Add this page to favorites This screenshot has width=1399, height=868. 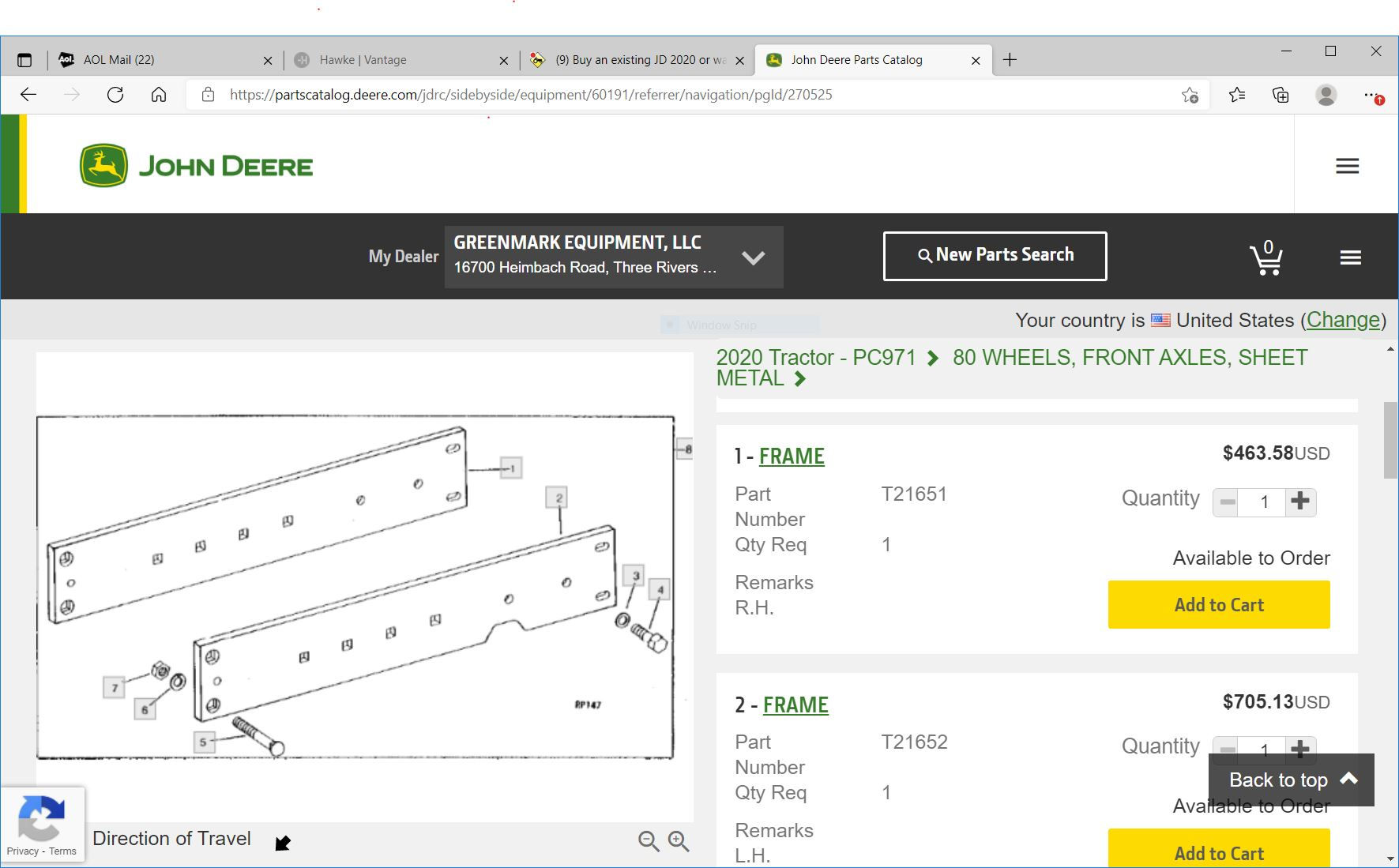(1190, 96)
